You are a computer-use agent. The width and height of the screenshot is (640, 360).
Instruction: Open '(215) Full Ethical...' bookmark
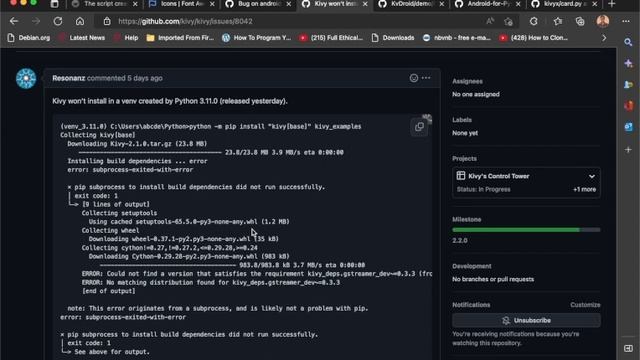(x=331, y=38)
